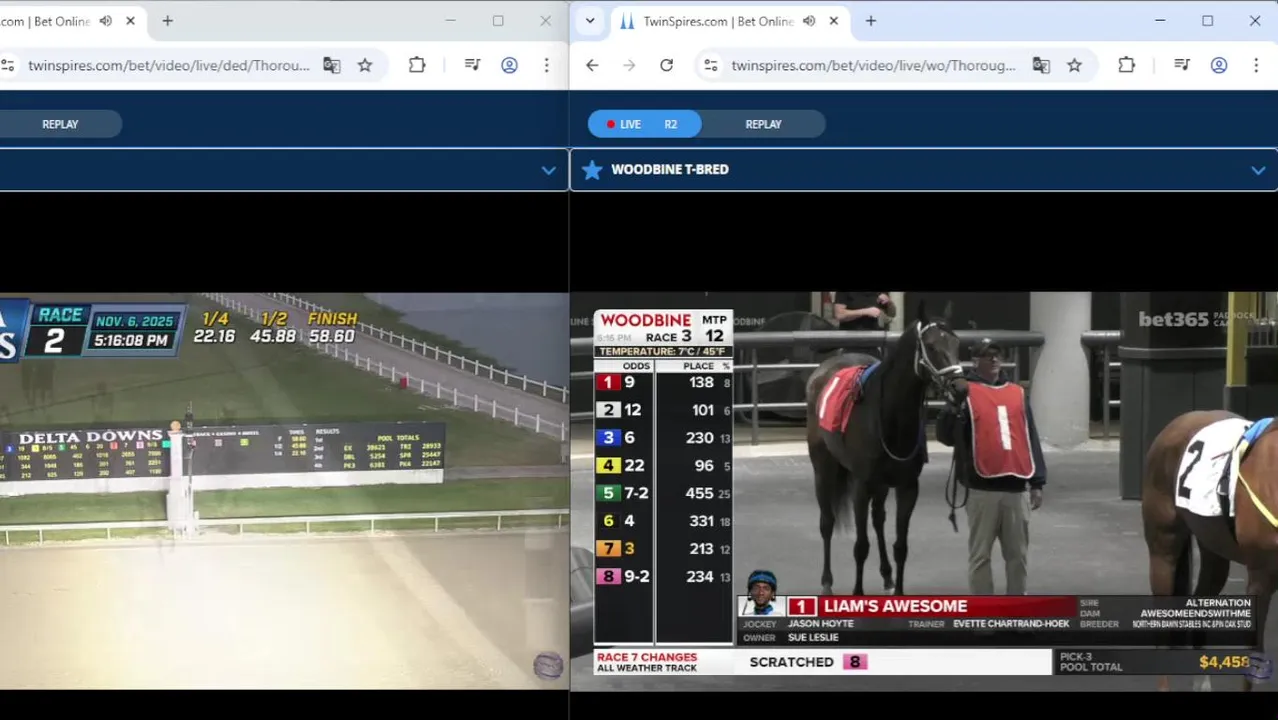Click the star icon next to WOODBINE T-BRED
This screenshot has width=1278, height=720.
pyautogui.click(x=592, y=170)
